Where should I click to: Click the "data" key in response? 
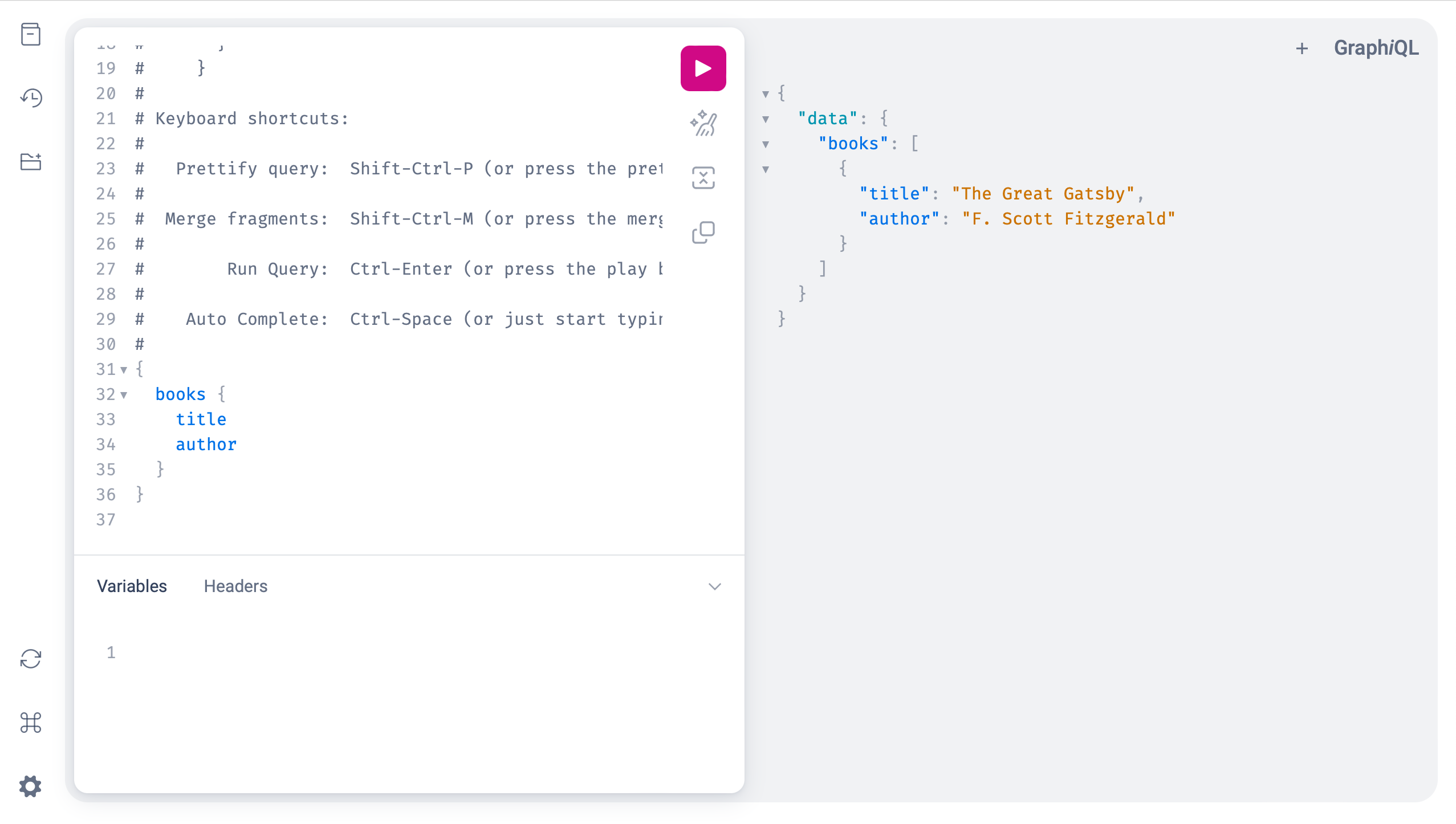827,119
